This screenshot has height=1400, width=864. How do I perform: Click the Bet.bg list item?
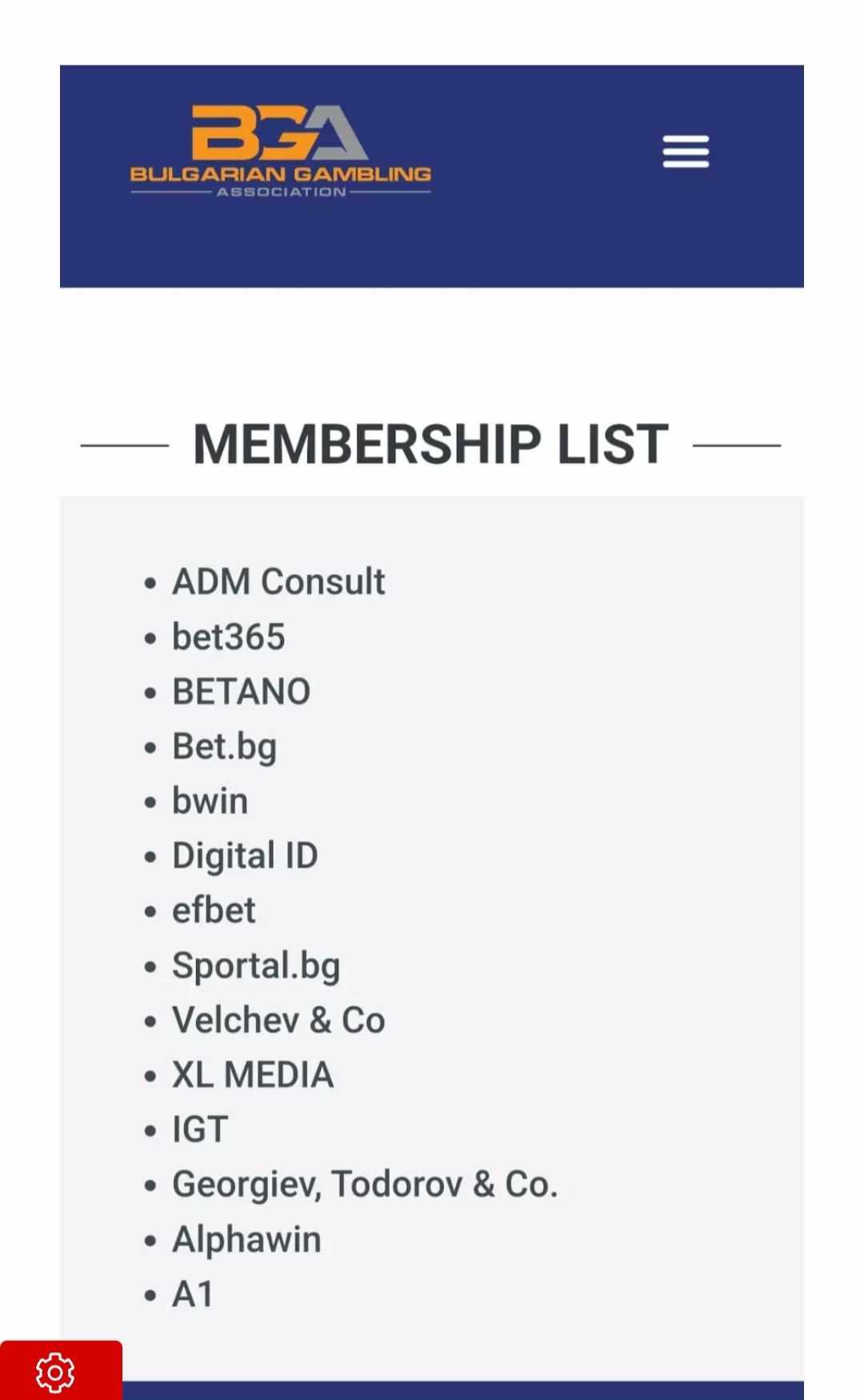click(224, 746)
